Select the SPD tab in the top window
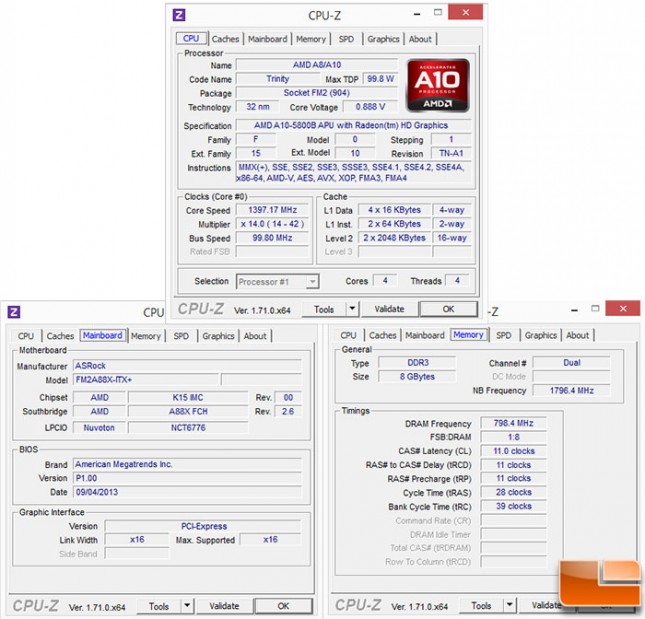The width and height of the screenshot is (645, 619). (346, 39)
